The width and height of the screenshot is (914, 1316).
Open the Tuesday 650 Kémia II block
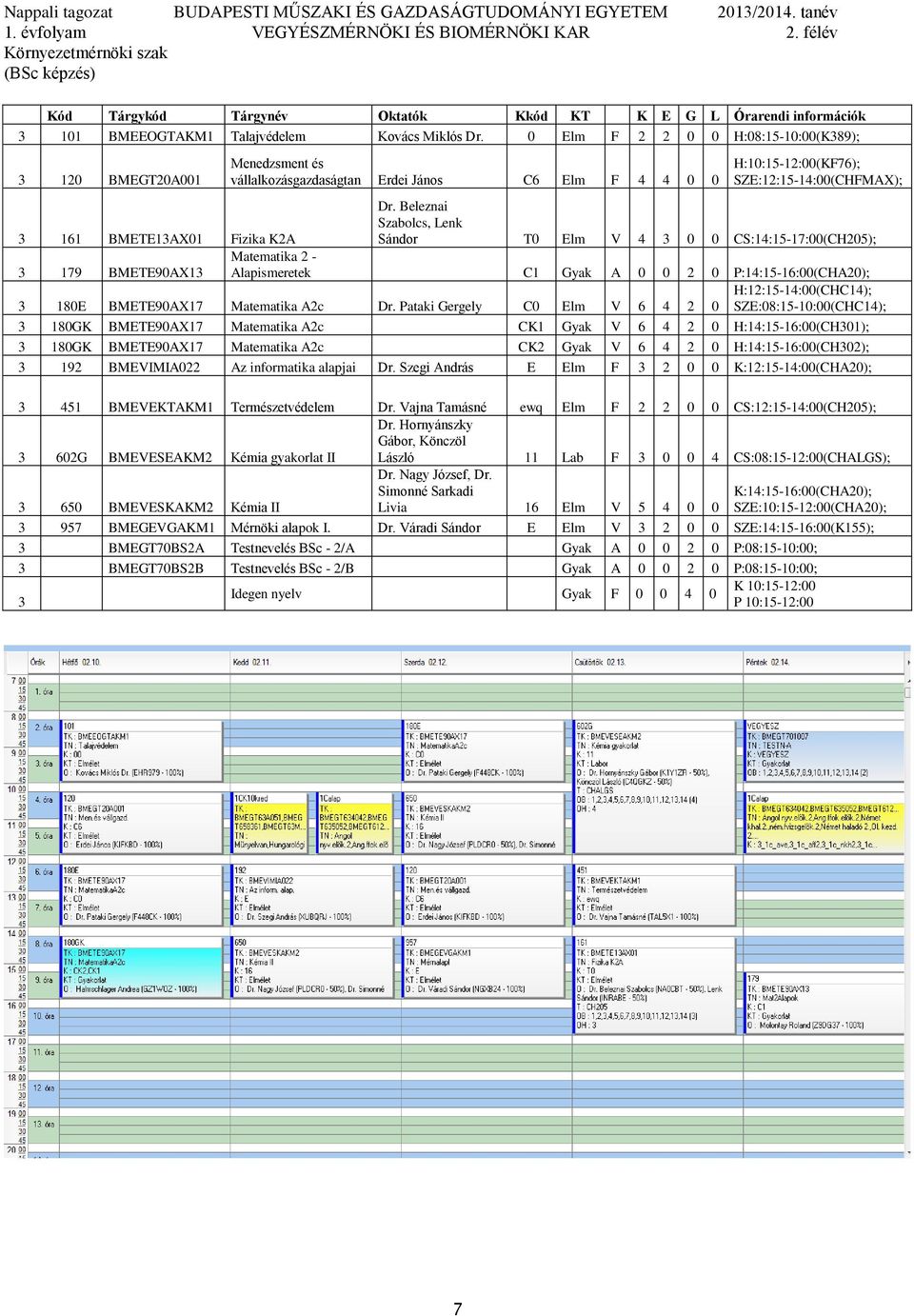pyautogui.click(x=314, y=967)
